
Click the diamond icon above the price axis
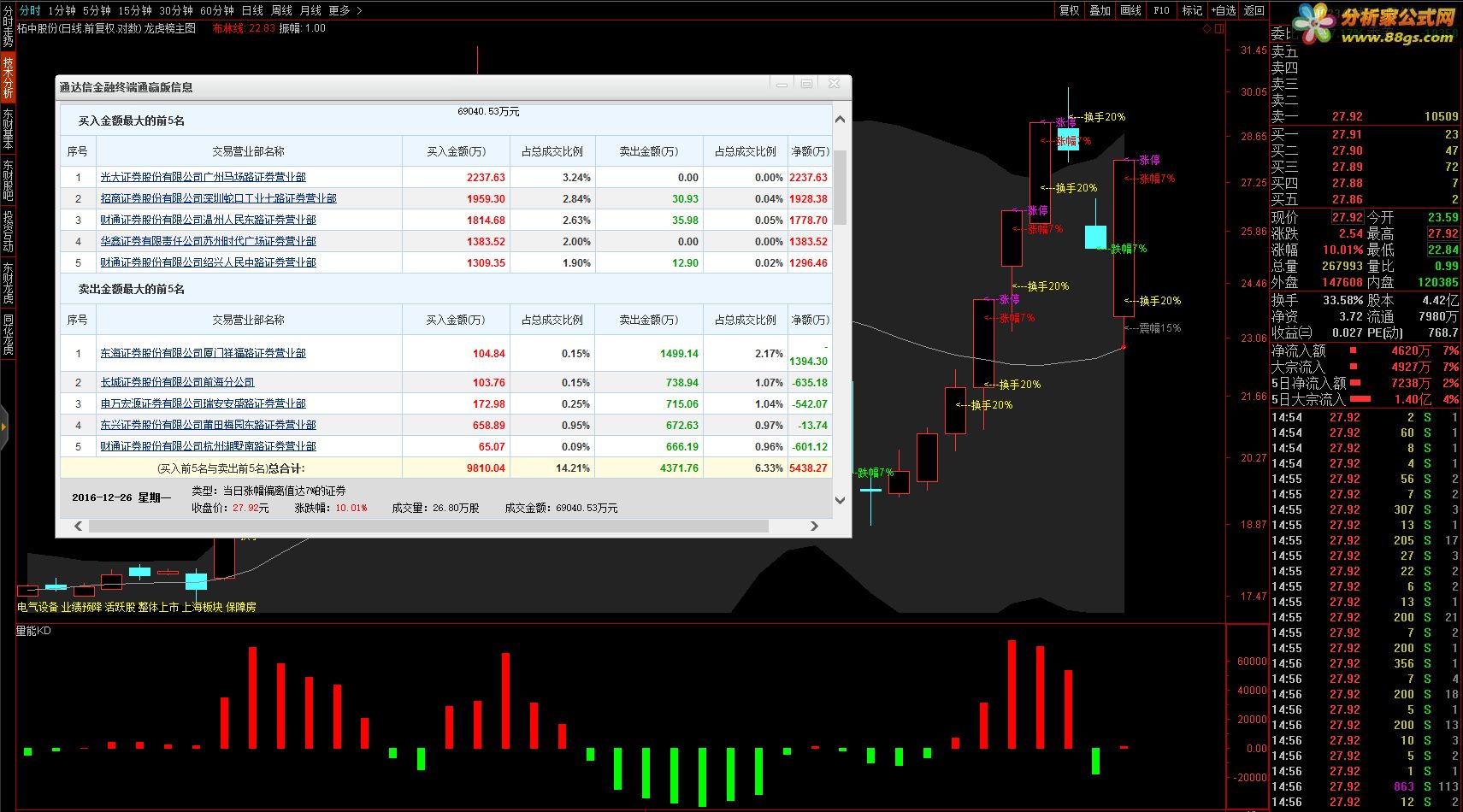point(1206,28)
